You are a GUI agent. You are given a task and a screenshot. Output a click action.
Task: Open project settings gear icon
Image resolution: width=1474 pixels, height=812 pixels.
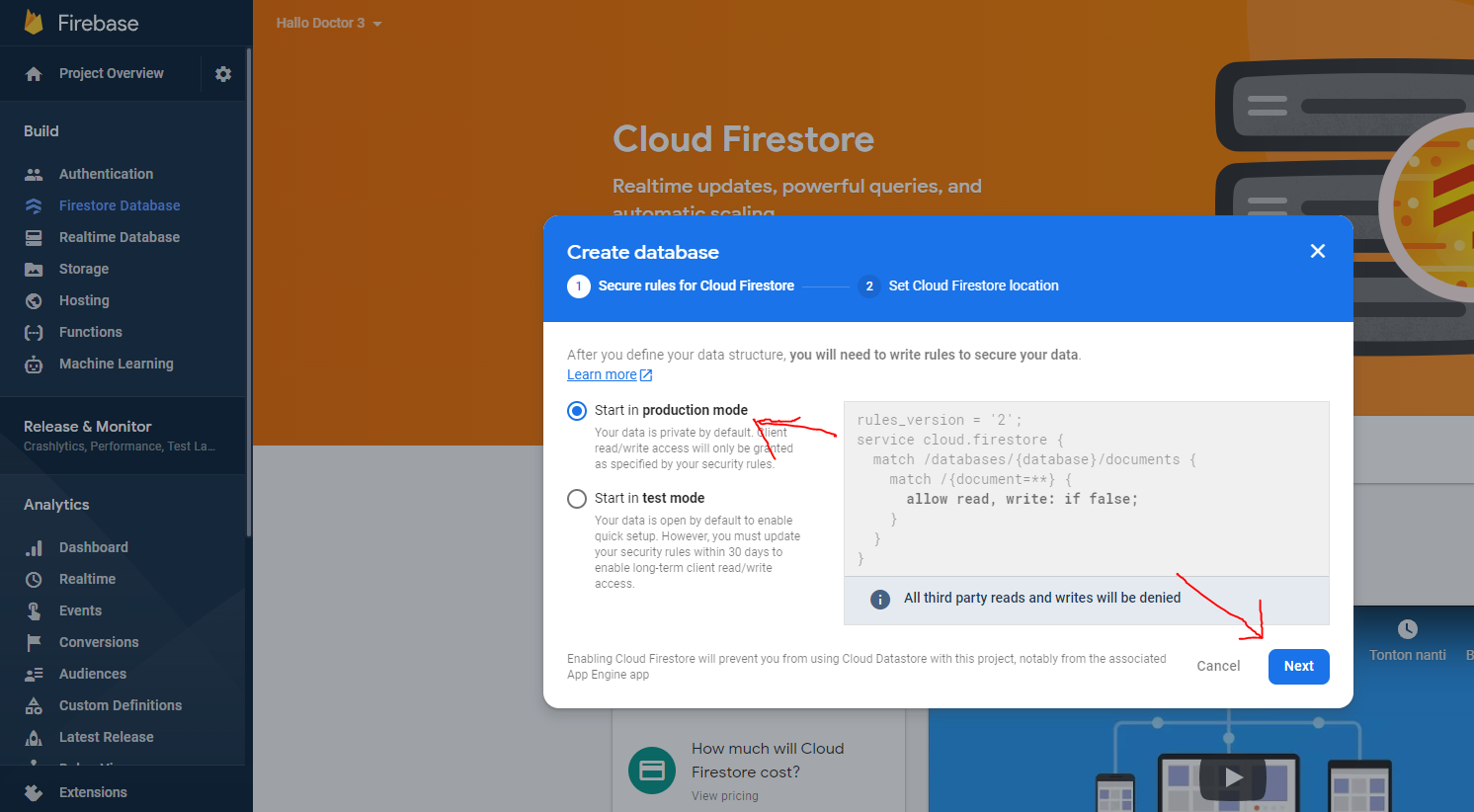pos(223,74)
